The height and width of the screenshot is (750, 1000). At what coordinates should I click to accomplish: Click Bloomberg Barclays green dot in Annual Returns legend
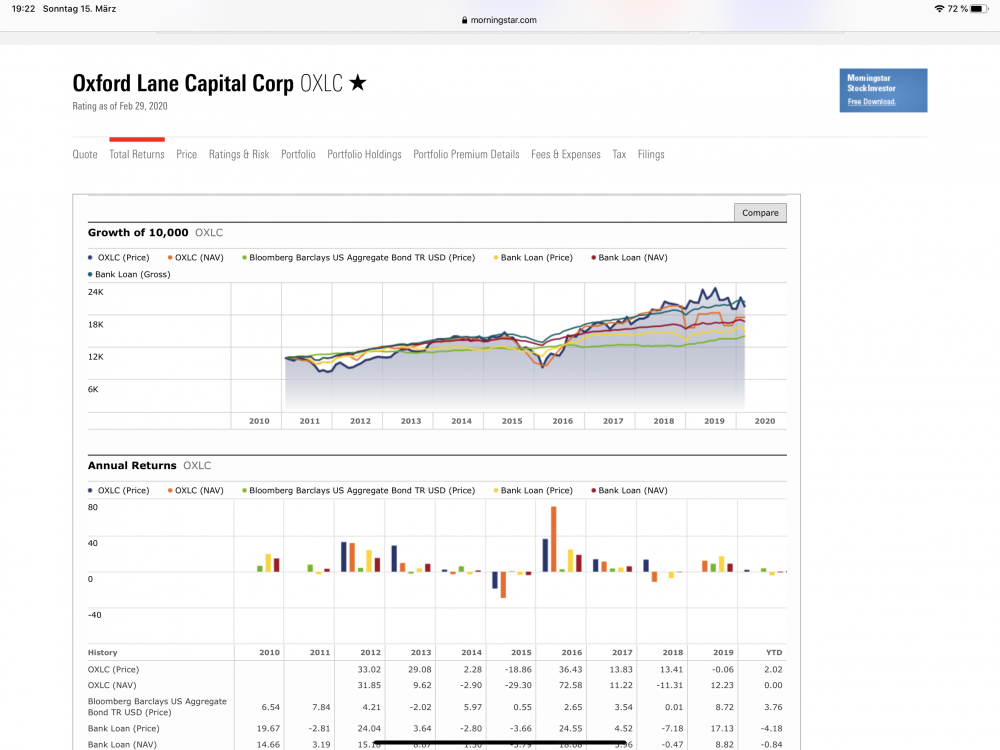click(x=244, y=490)
